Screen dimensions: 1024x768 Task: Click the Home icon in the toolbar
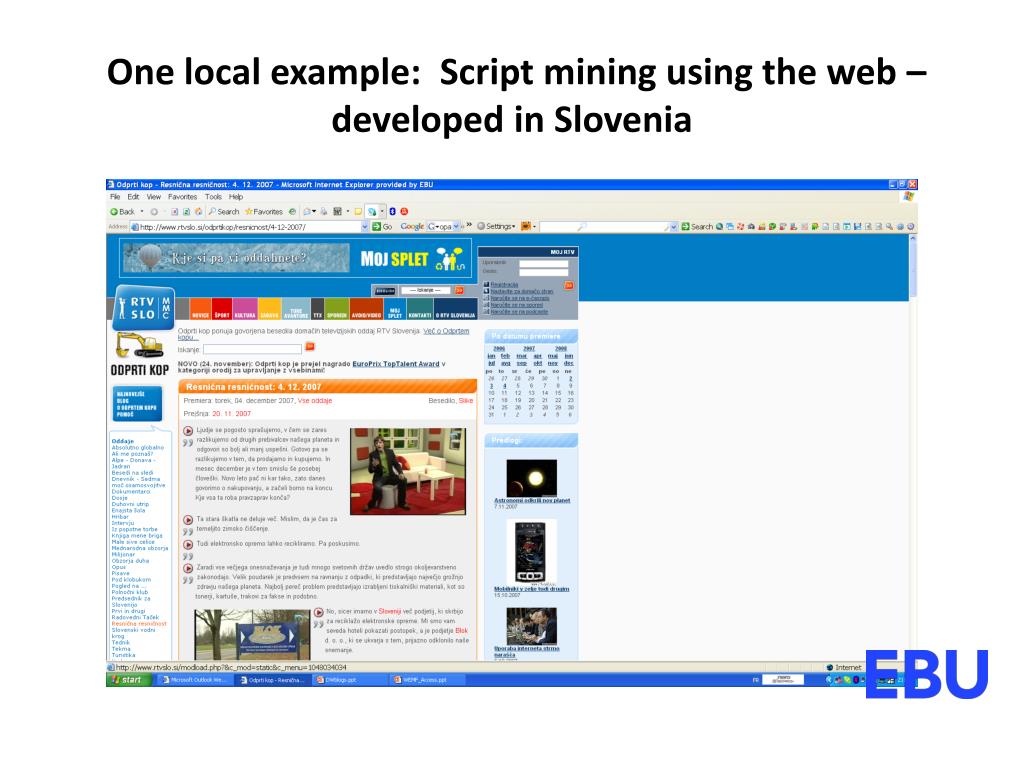[198, 212]
